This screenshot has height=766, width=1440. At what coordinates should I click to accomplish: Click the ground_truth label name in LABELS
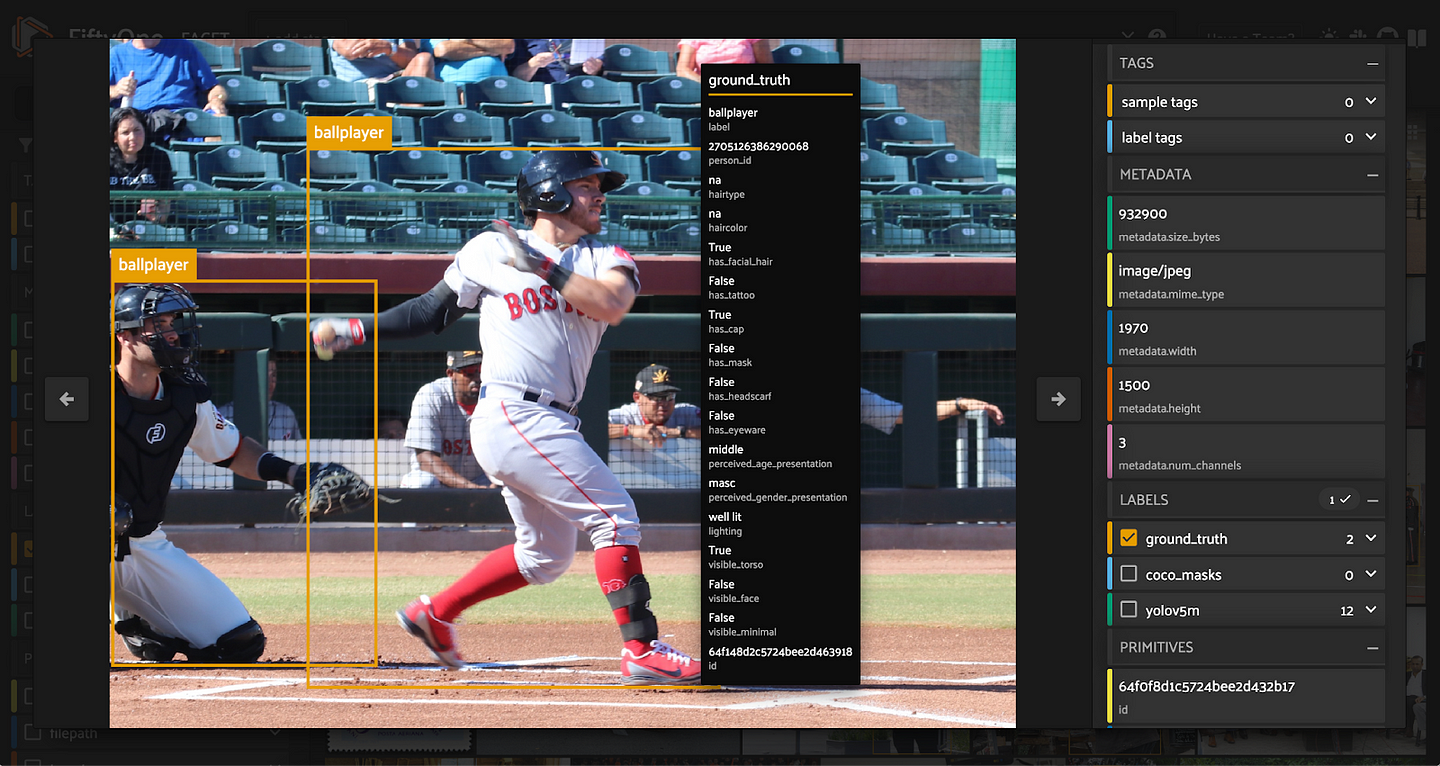click(1186, 539)
